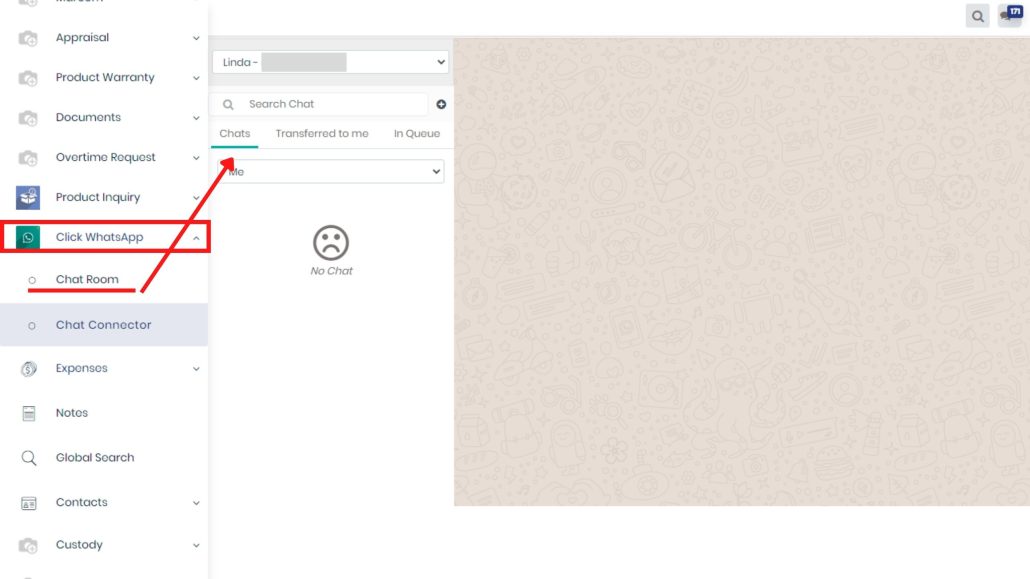Click the Product Inquiry box icon

tap(28, 197)
